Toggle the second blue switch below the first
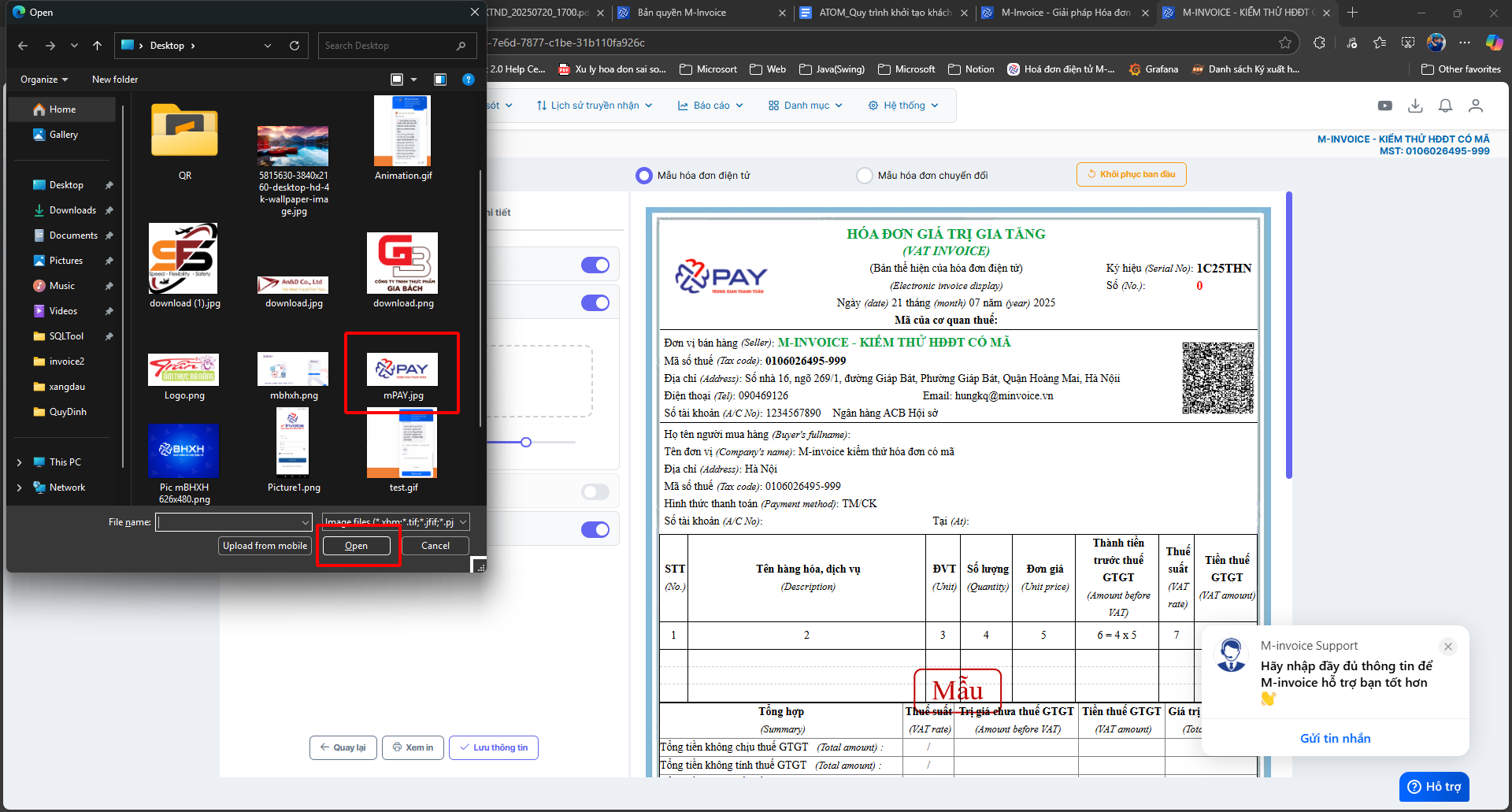Screen dimensions: 1512x812 595,303
